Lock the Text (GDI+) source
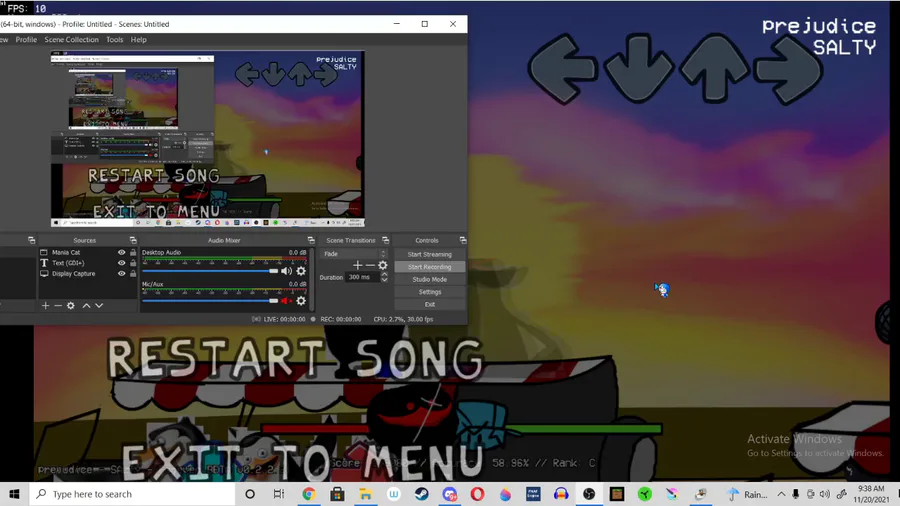 pyautogui.click(x=133, y=263)
